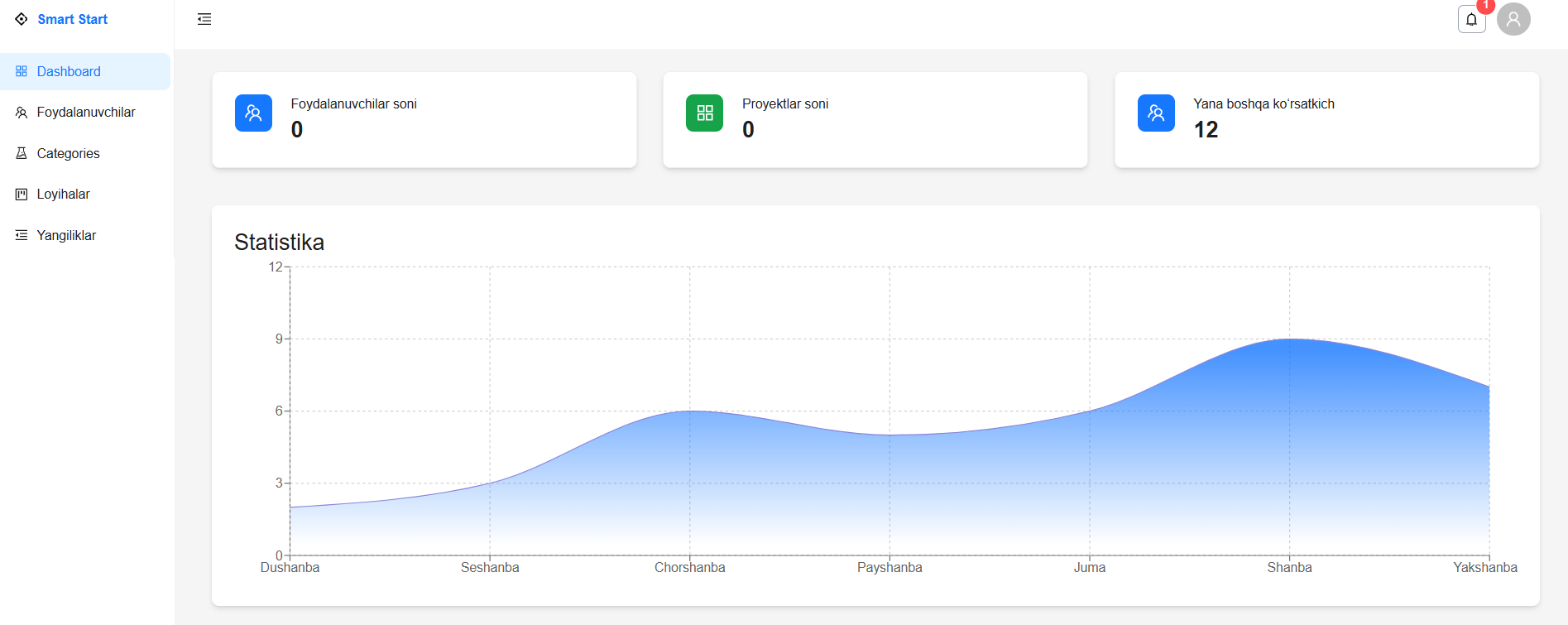The height and width of the screenshot is (625, 1568).
Task: Click the chart peak point at Shanba
Action: coord(1289,339)
